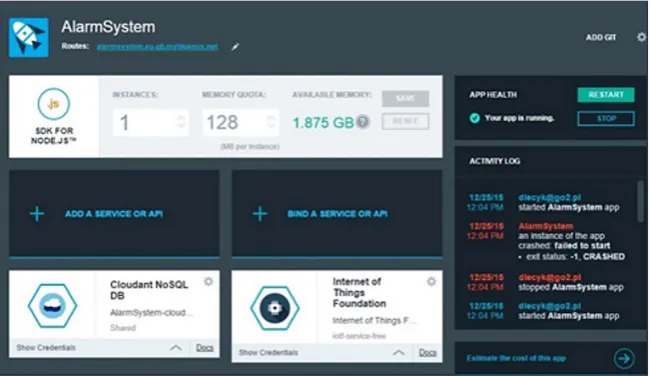Image resolution: width=651 pixels, height=376 pixels.
Task: Click the 'Your app is running.' status text
Action: 519,118
